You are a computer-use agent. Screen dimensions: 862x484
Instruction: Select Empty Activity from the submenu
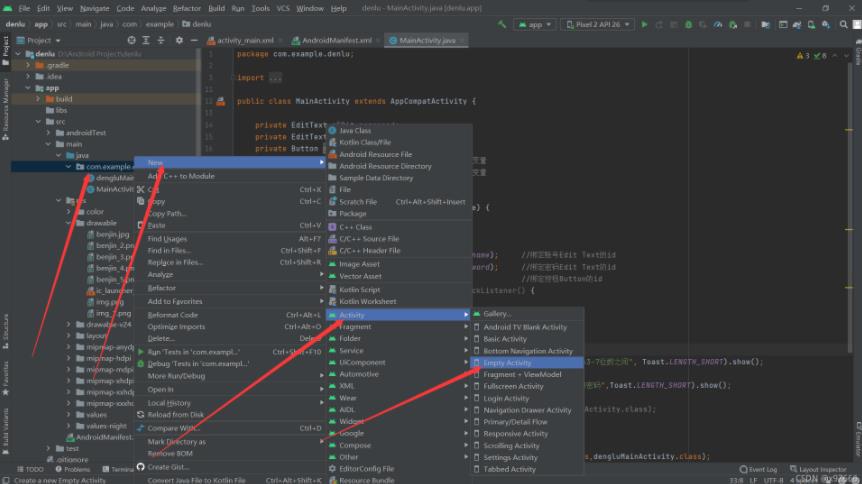pyautogui.click(x=507, y=363)
